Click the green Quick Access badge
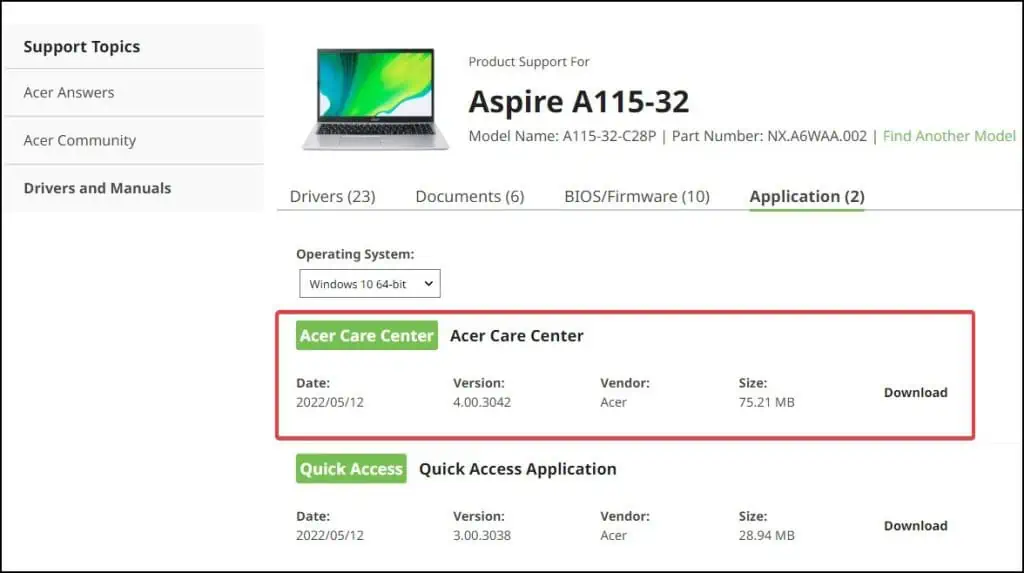Viewport: 1024px width, 573px height. point(351,469)
